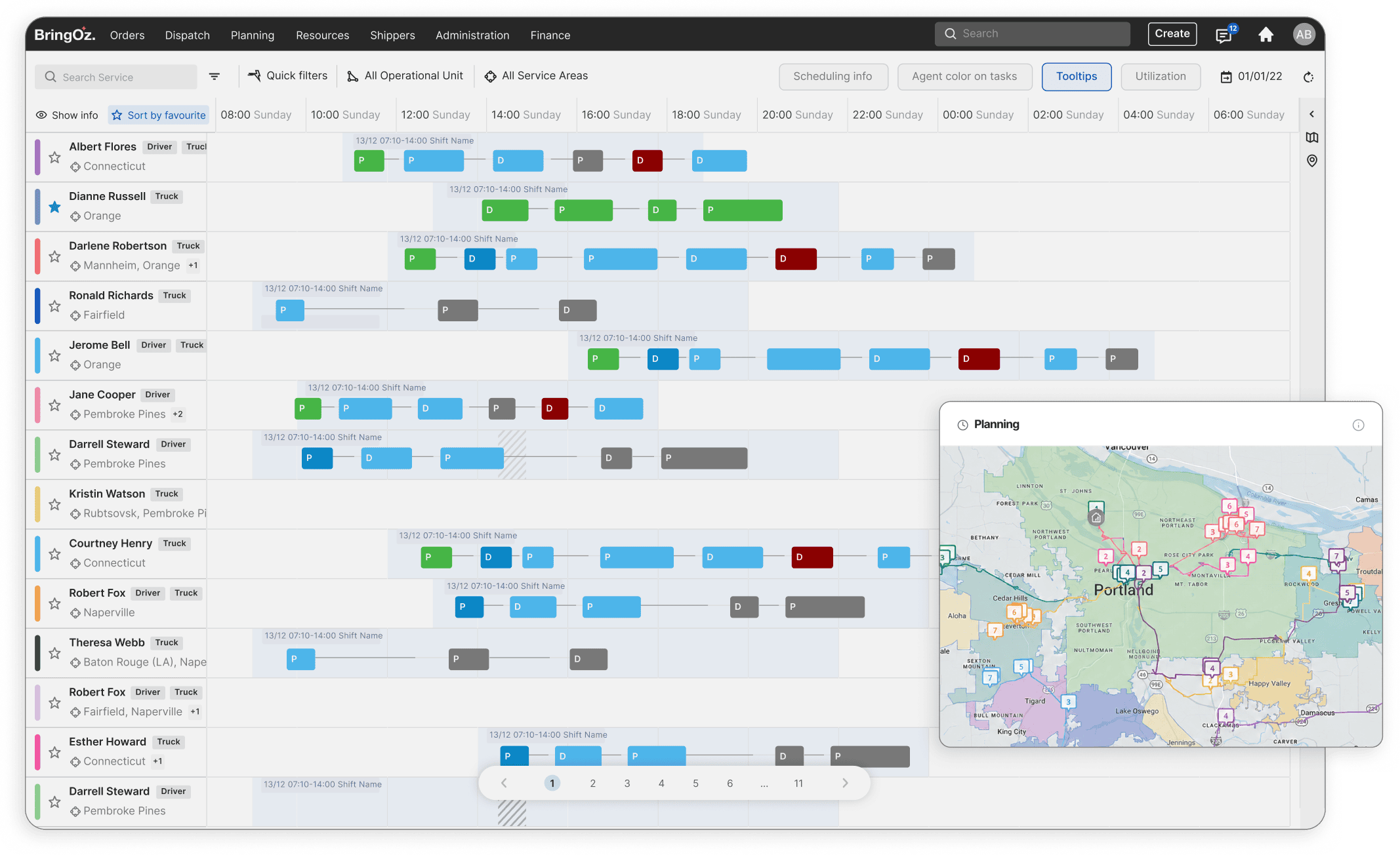Open the All Service Areas dropdown
The width and height of the screenshot is (1400, 855).
[x=536, y=76]
